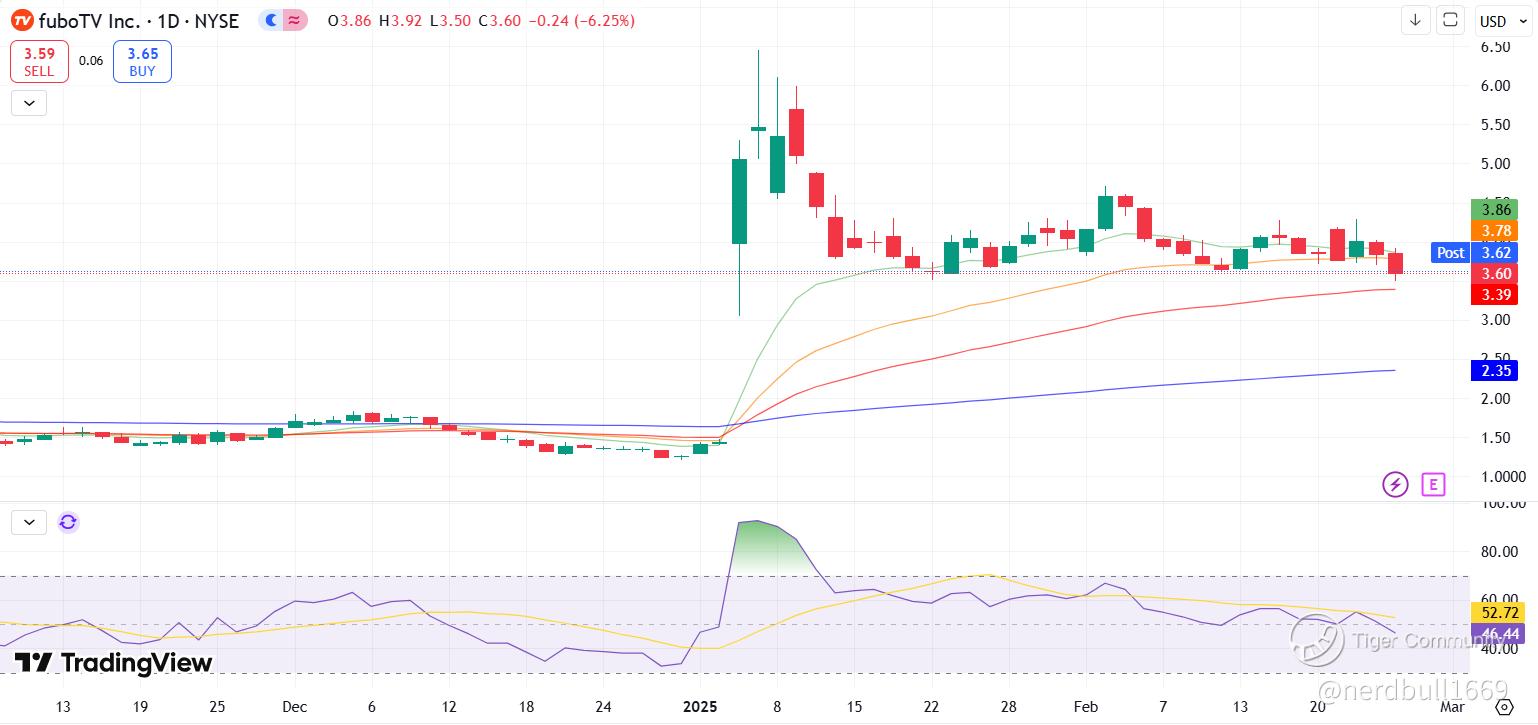Click the purple lightning bolt event icon
Image resolution: width=1538 pixels, height=725 pixels.
1395,485
